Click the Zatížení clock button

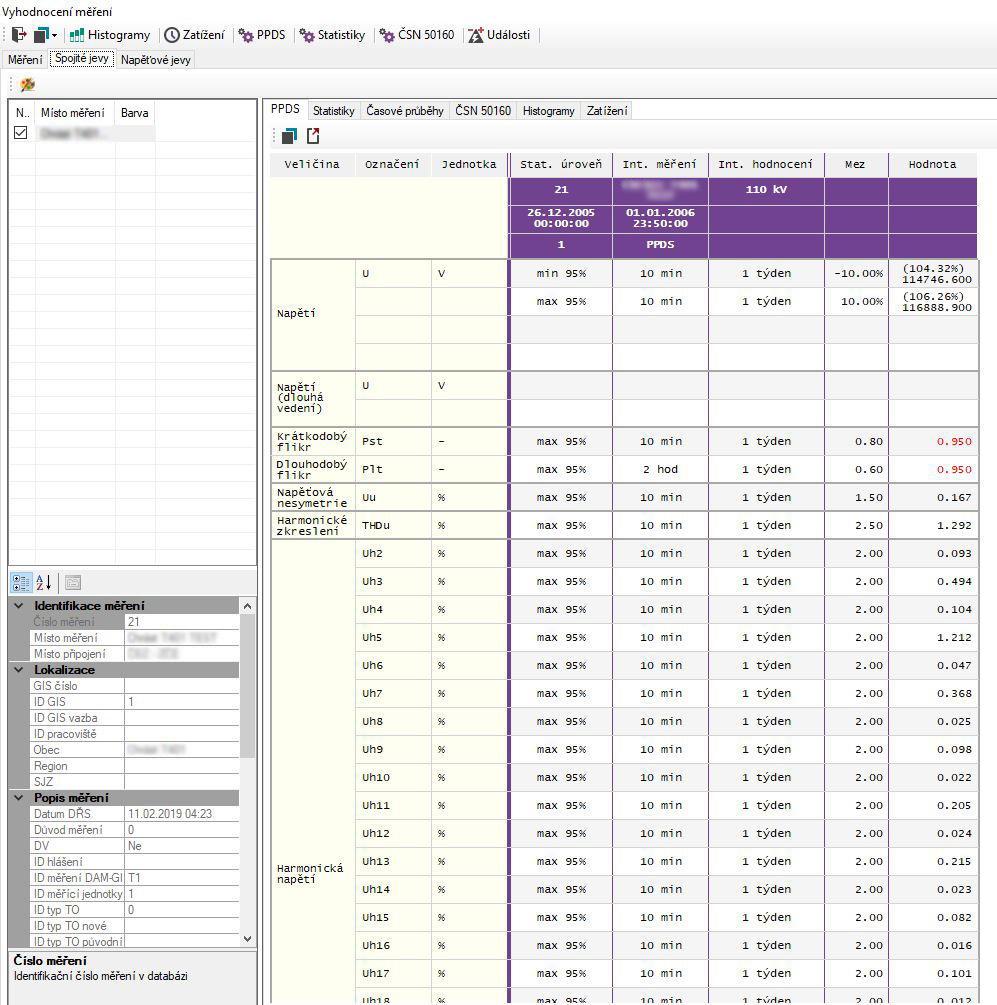coord(195,35)
